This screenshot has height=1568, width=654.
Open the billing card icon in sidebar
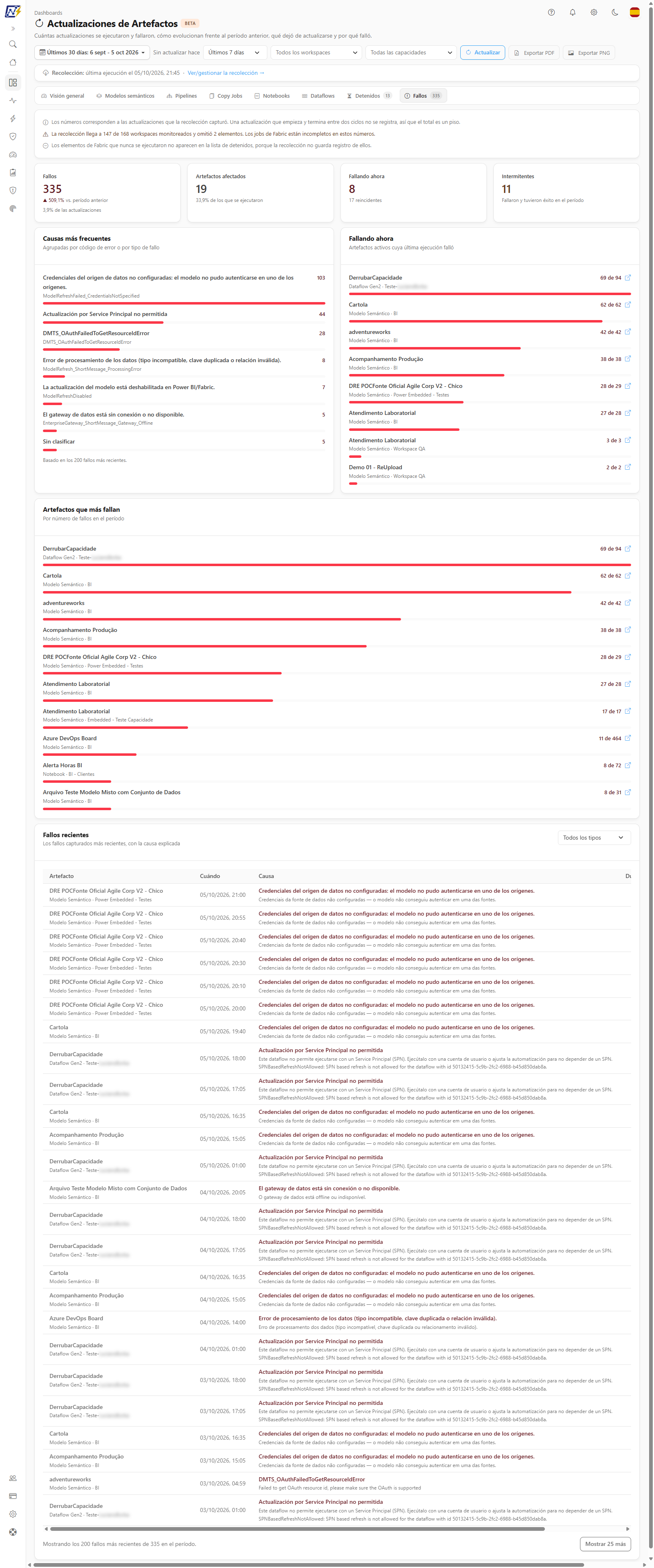[13, 1496]
